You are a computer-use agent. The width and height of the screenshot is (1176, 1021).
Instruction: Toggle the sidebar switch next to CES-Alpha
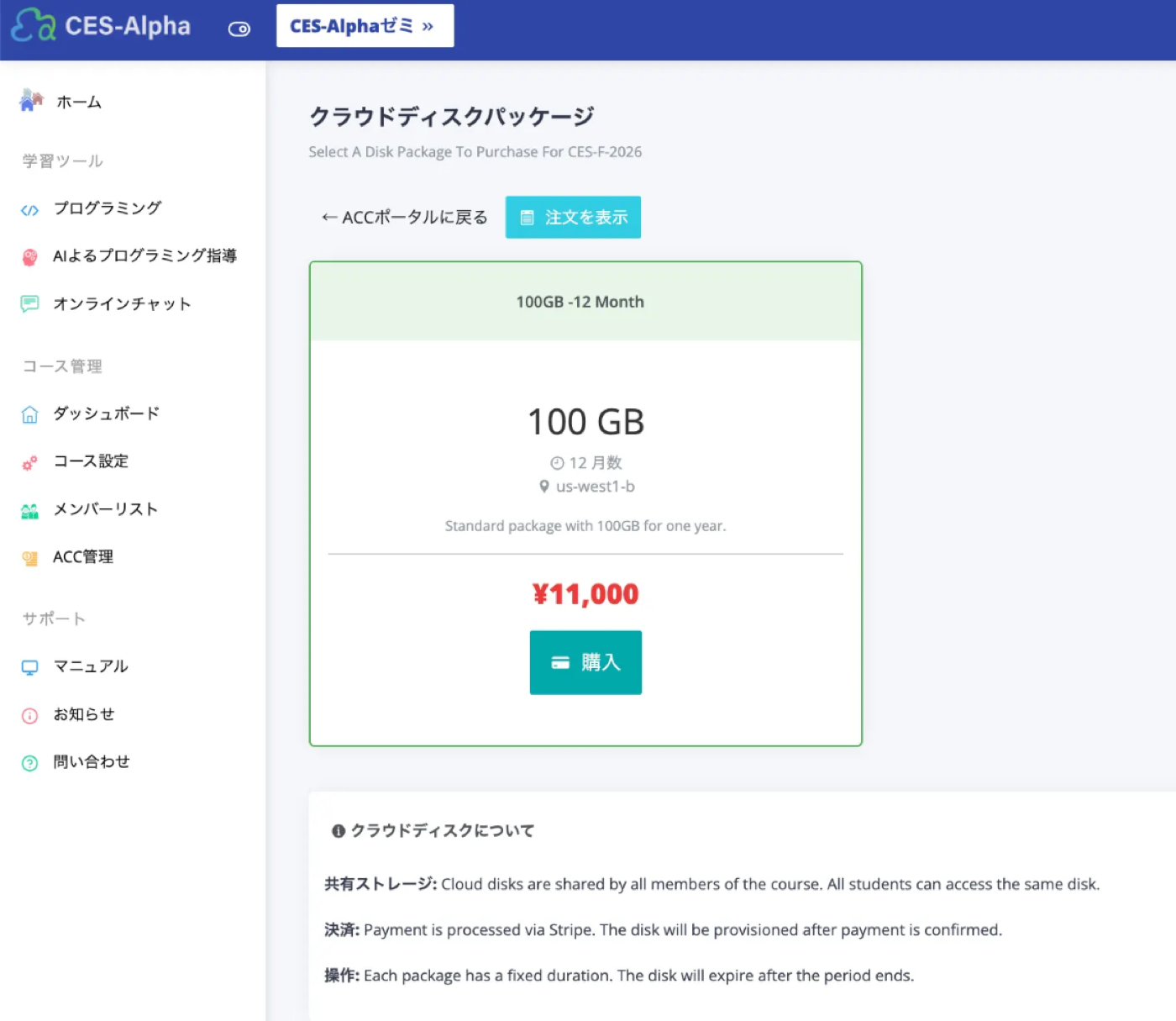[x=239, y=29]
